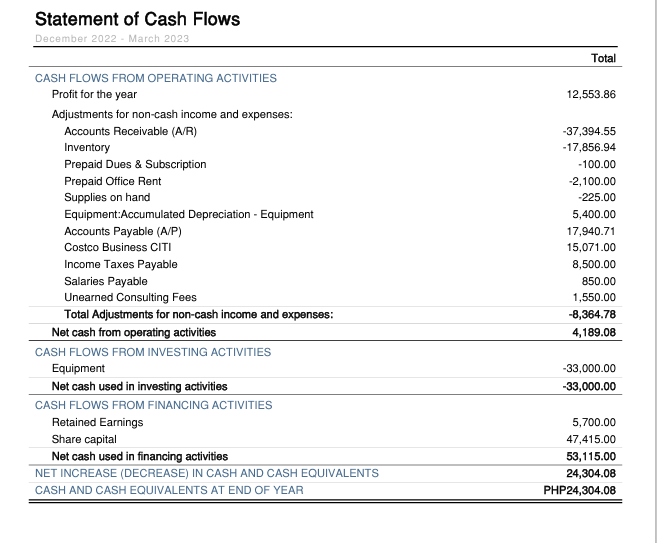Click 'CASH AND CASH EQUIVALENTS AT END OF YEAR'
Screen dimensions: 657x543
(169, 490)
